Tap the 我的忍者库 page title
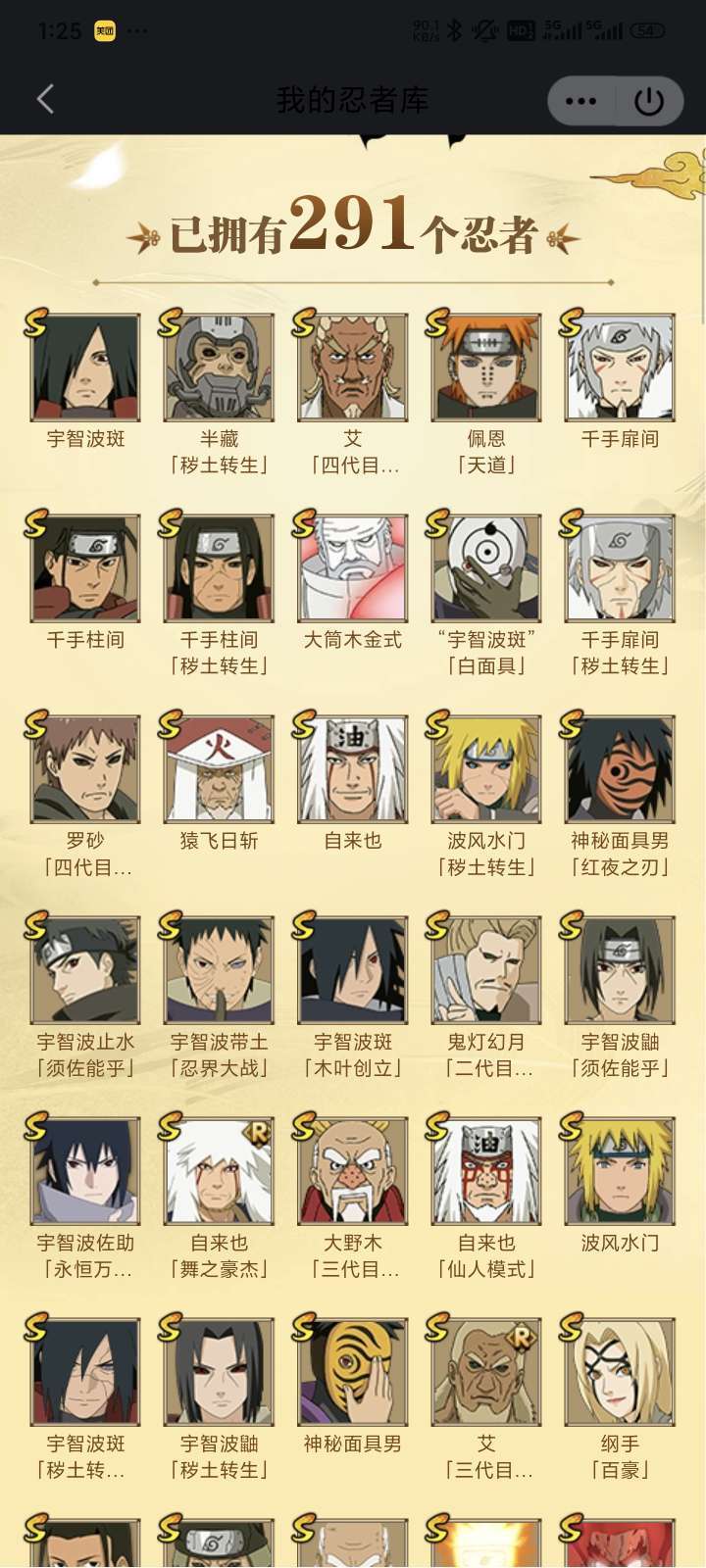The height and width of the screenshot is (1568, 706). click(352, 100)
